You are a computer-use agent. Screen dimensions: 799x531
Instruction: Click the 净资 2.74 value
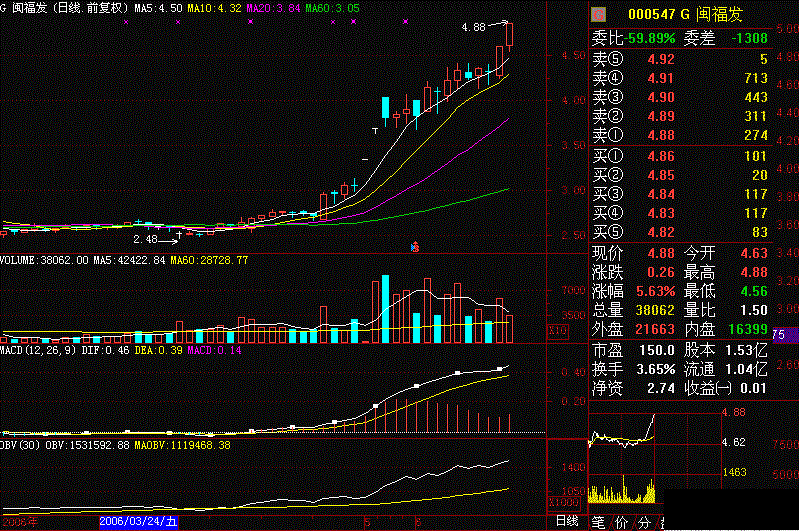(x=661, y=388)
